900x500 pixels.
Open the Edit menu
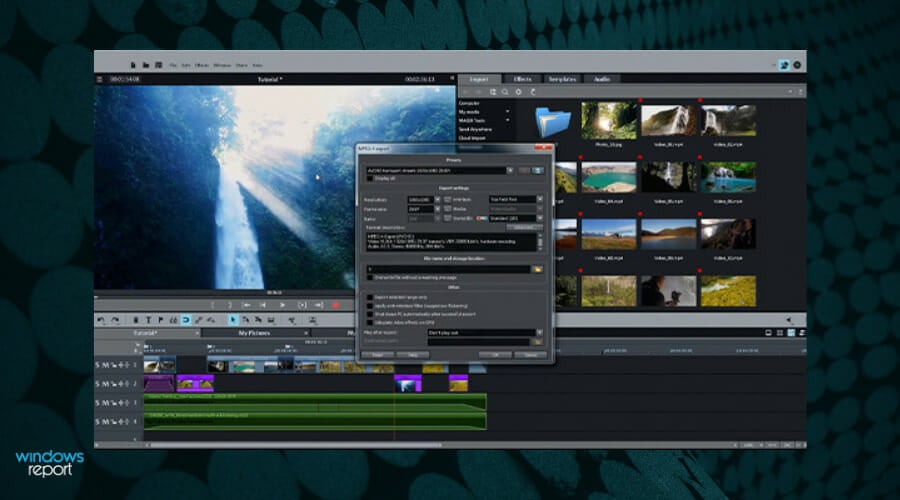point(185,65)
